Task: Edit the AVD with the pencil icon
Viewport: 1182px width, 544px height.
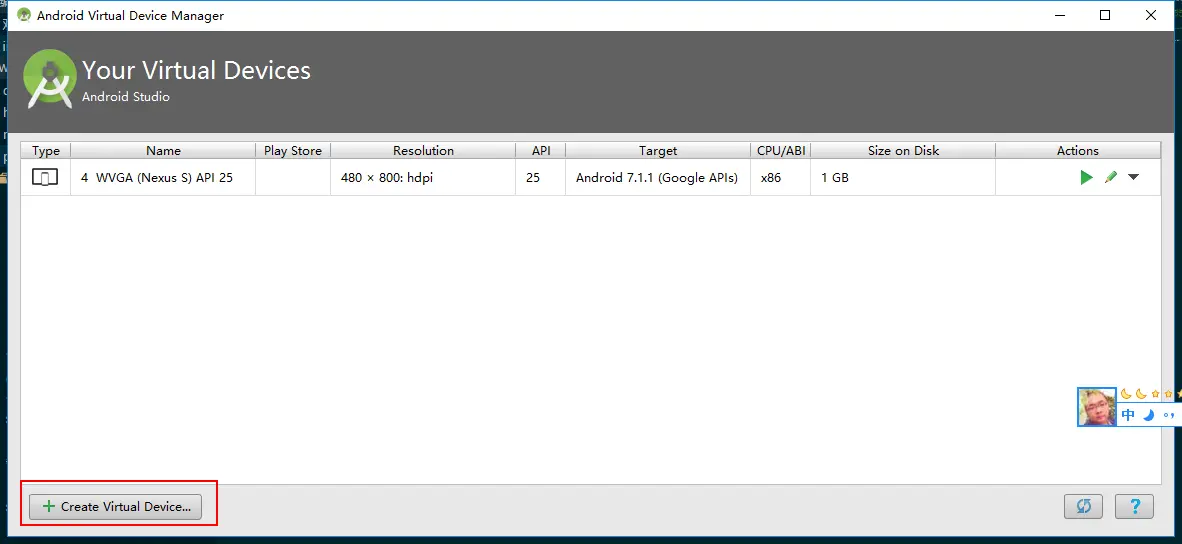Action: pyautogui.click(x=1110, y=178)
